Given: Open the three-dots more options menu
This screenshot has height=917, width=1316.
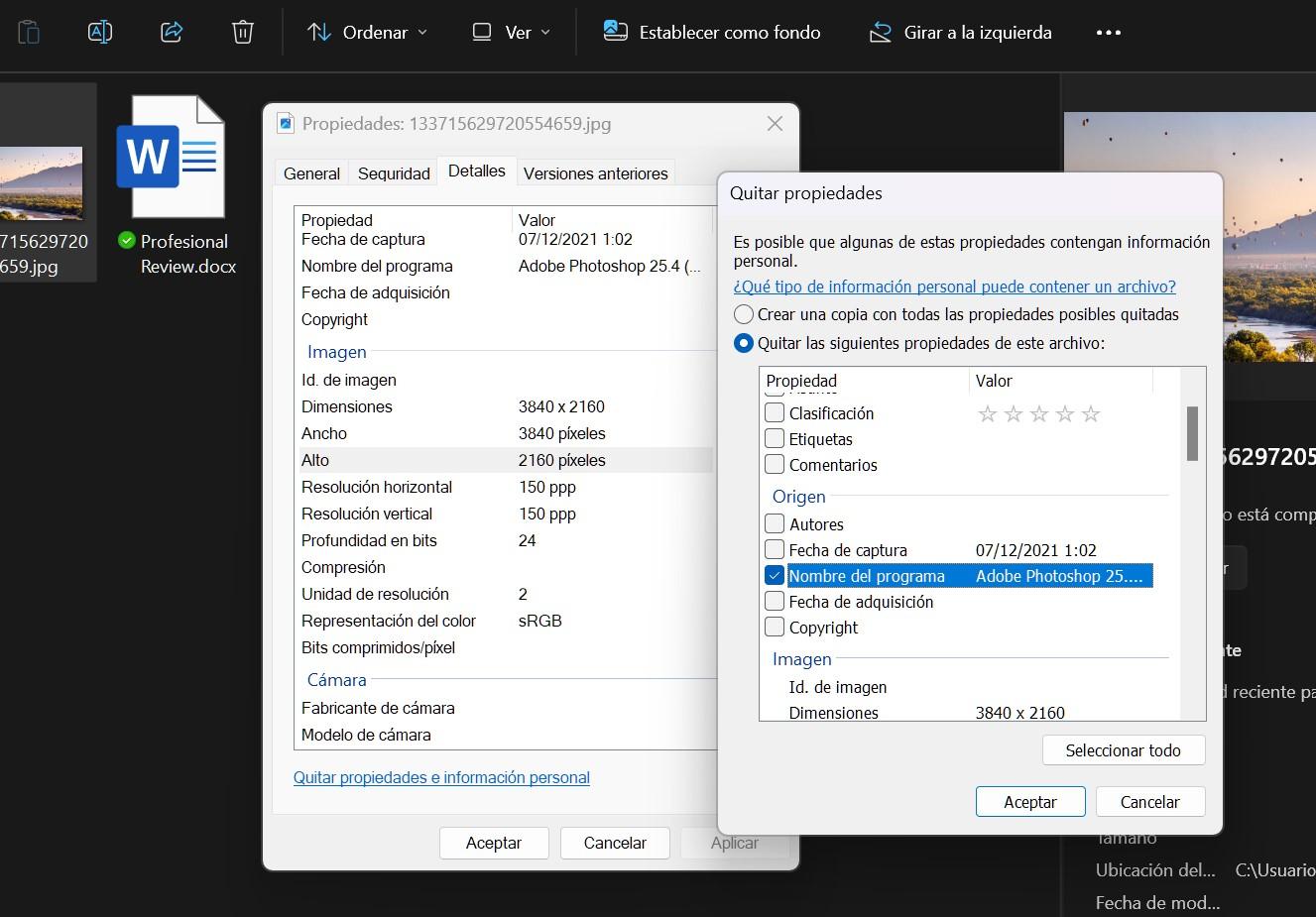Looking at the screenshot, I should pyautogui.click(x=1108, y=33).
